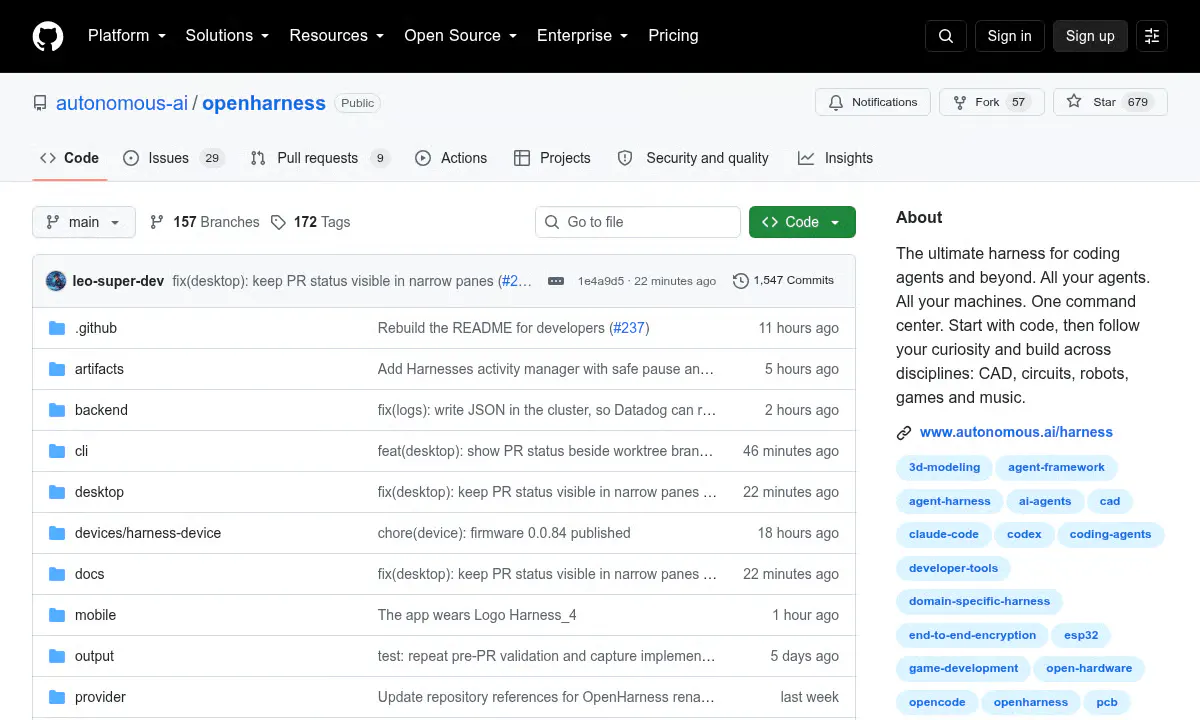The height and width of the screenshot is (720, 1200).
Task: Click the backend folder icon
Action: (57, 410)
